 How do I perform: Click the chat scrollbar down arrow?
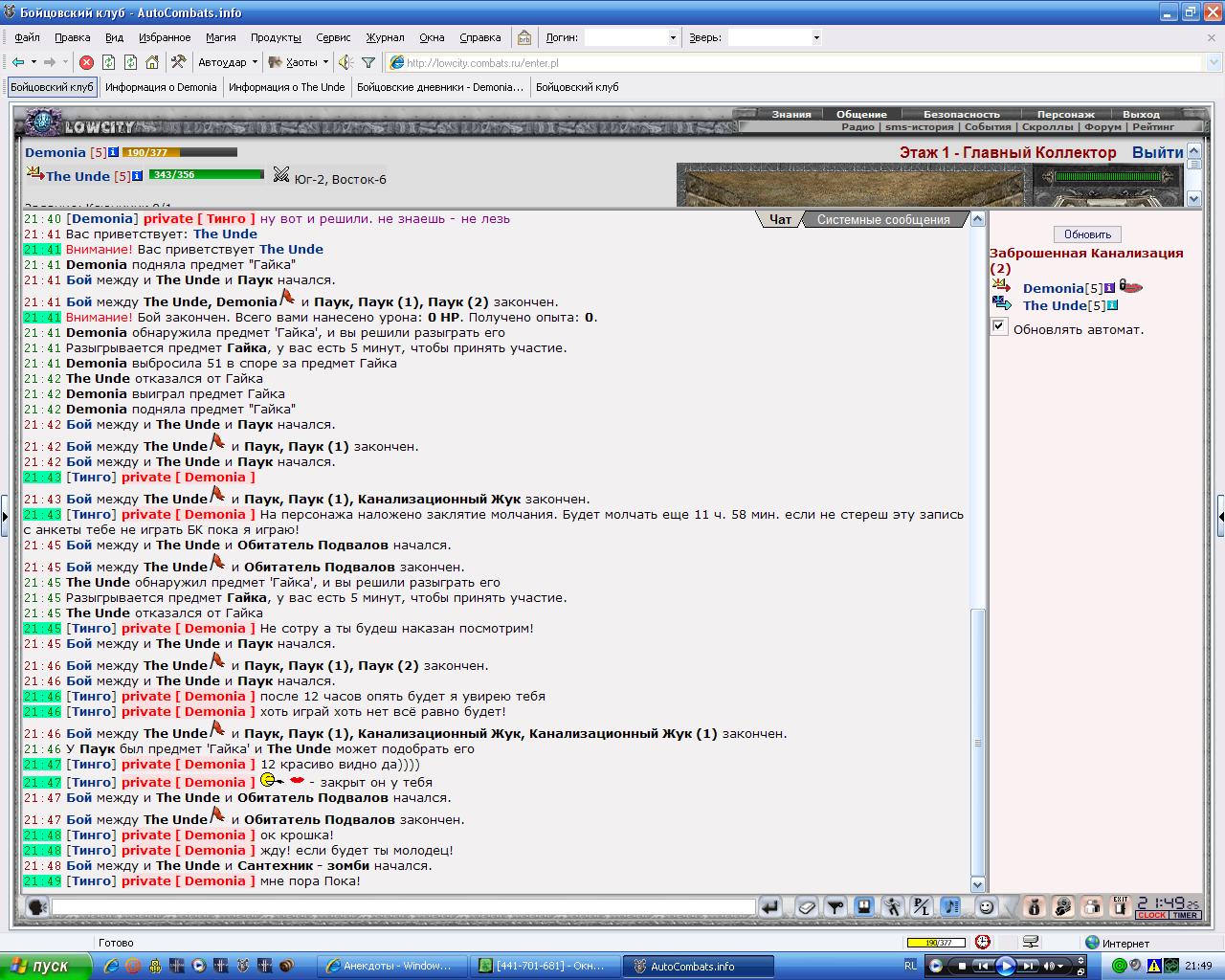[x=977, y=884]
